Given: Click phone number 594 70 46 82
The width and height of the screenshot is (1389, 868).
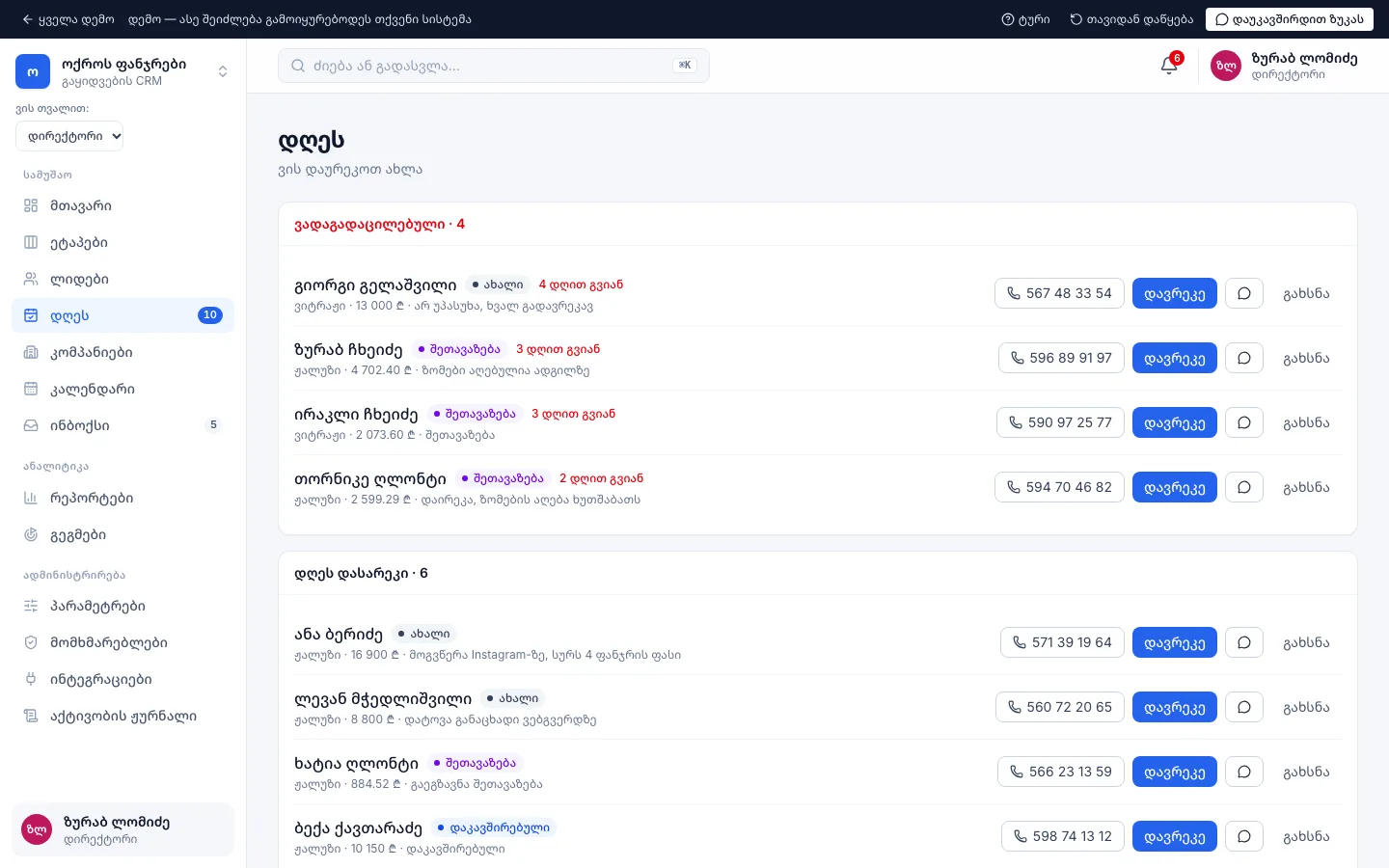Looking at the screenshot, I should coord(1059,487).
